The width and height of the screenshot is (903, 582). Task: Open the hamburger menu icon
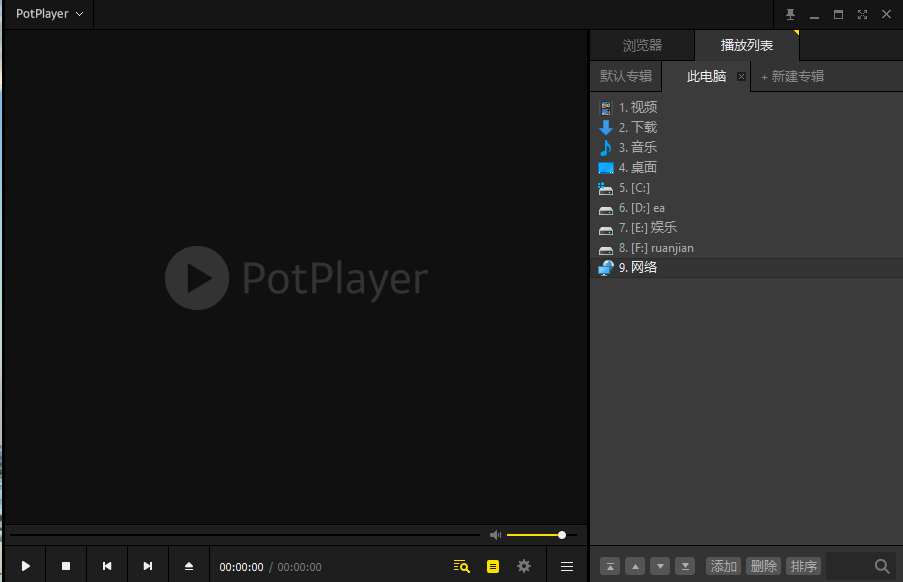coord(567,566)
